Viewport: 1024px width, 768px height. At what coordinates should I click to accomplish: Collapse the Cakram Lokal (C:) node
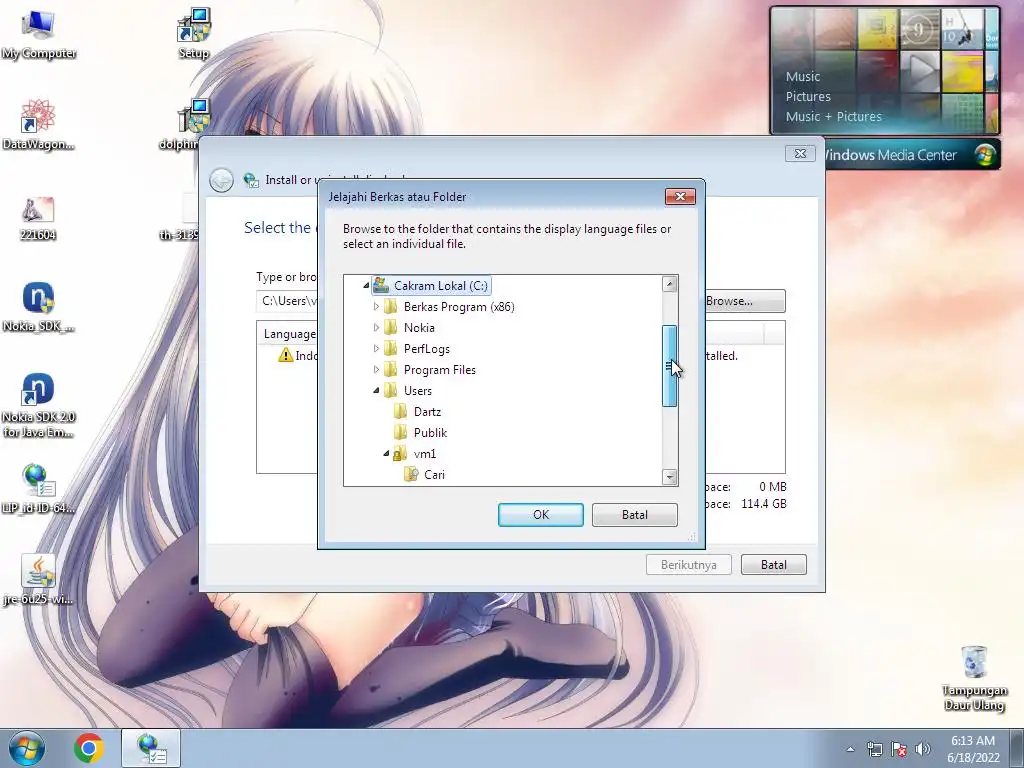[x=366, y=285]
